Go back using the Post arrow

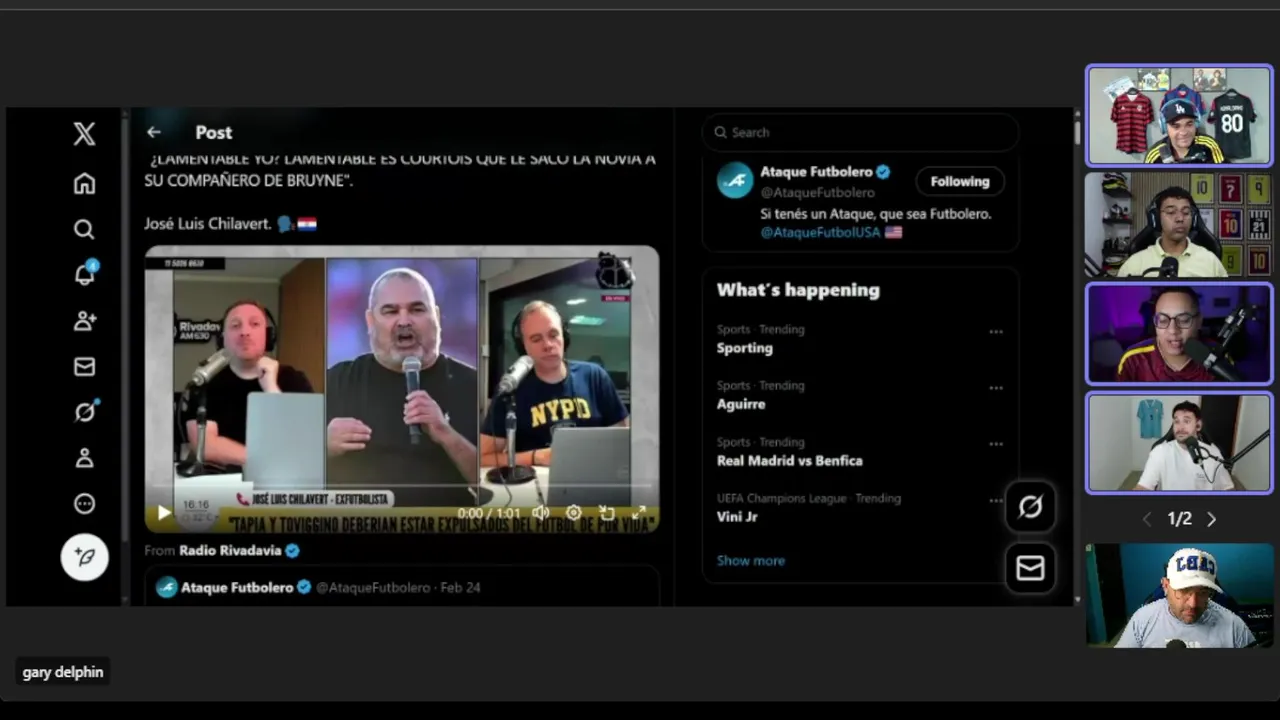(x=153, y=132)
